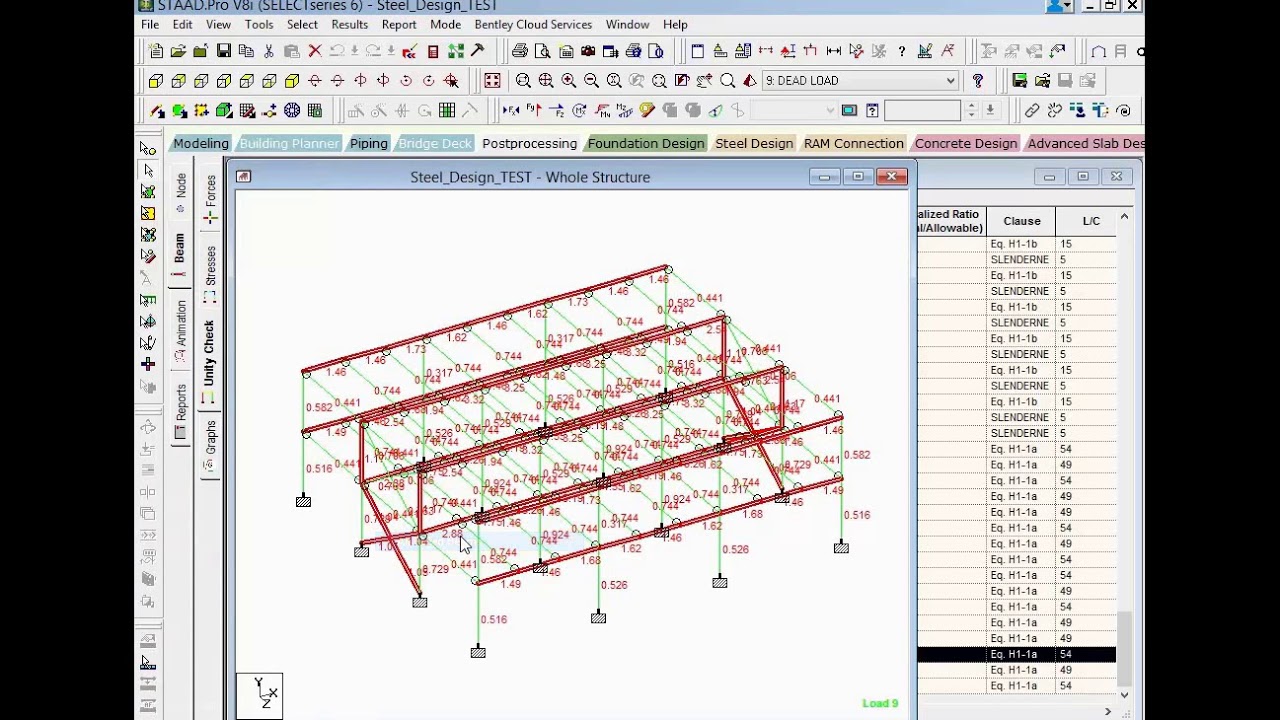Click the spinner arrows beside the blank field
The image size is (1280, 720).
click(971, 110)
